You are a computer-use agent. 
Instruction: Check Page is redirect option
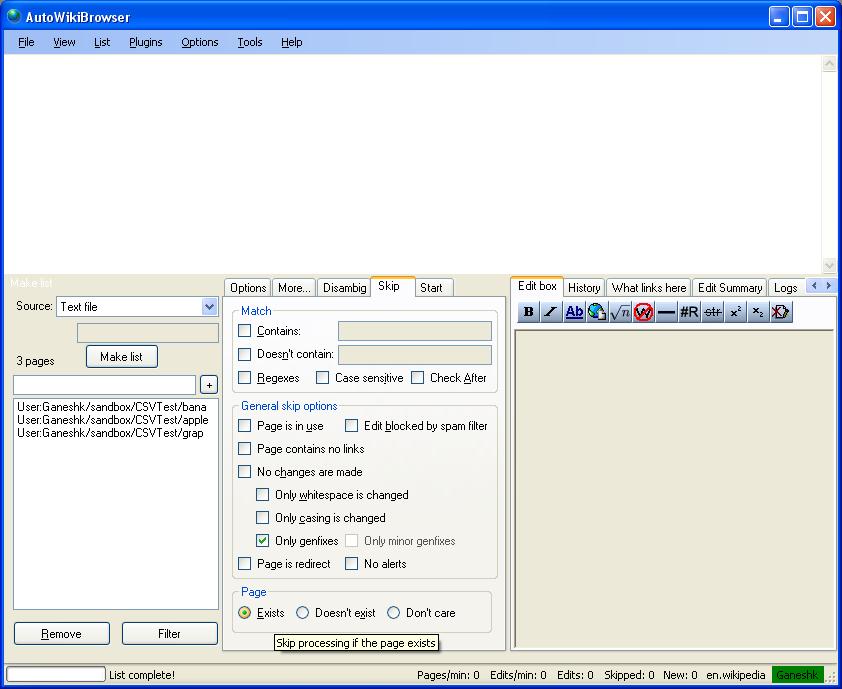[244, 564]
